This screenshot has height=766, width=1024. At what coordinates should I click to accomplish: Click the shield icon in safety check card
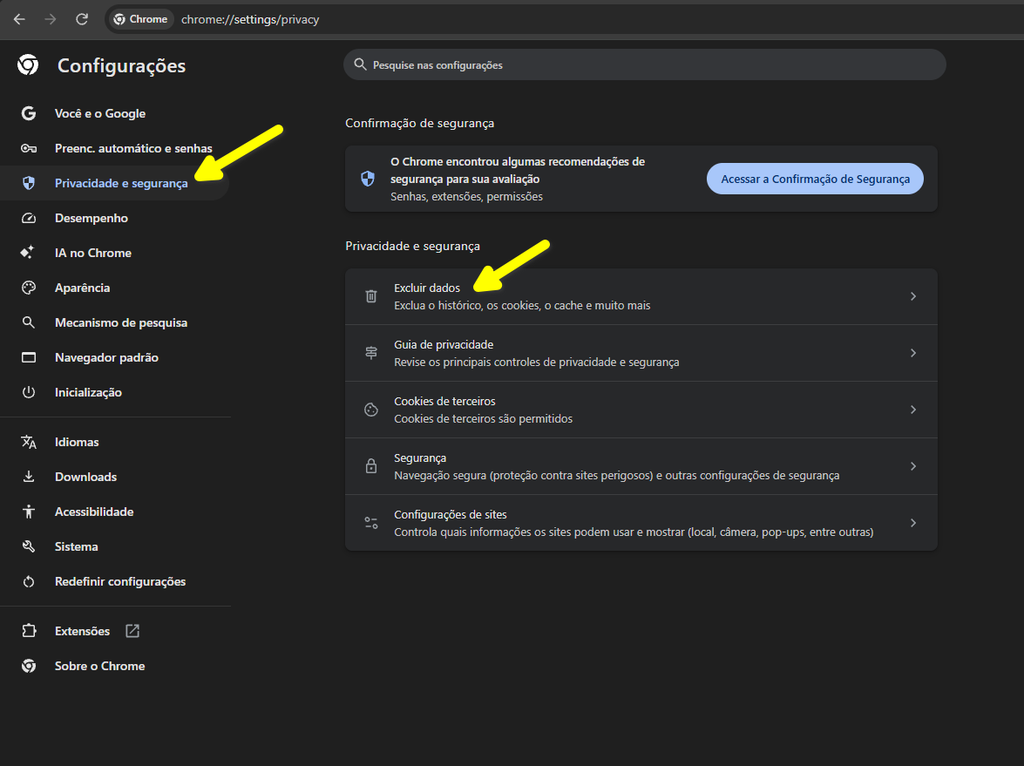coord(368,179)
